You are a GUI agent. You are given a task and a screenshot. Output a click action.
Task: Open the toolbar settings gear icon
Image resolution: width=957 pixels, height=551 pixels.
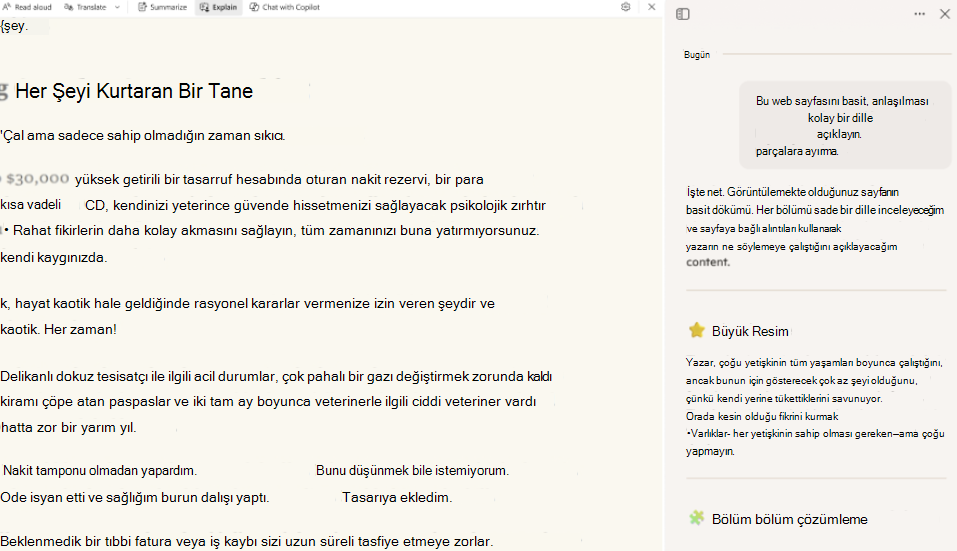(626, 7)
